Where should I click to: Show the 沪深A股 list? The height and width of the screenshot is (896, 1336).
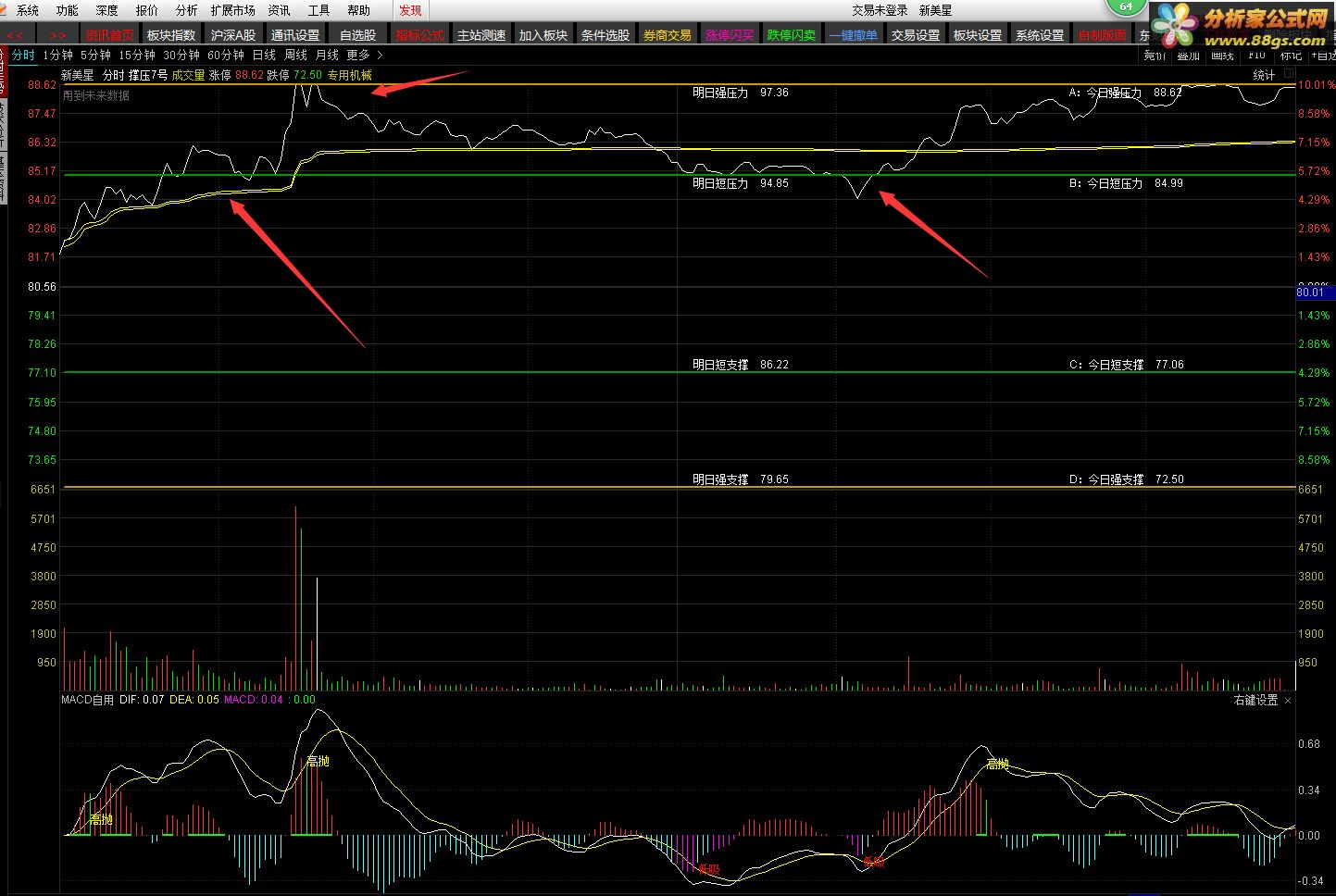[233, 35]
